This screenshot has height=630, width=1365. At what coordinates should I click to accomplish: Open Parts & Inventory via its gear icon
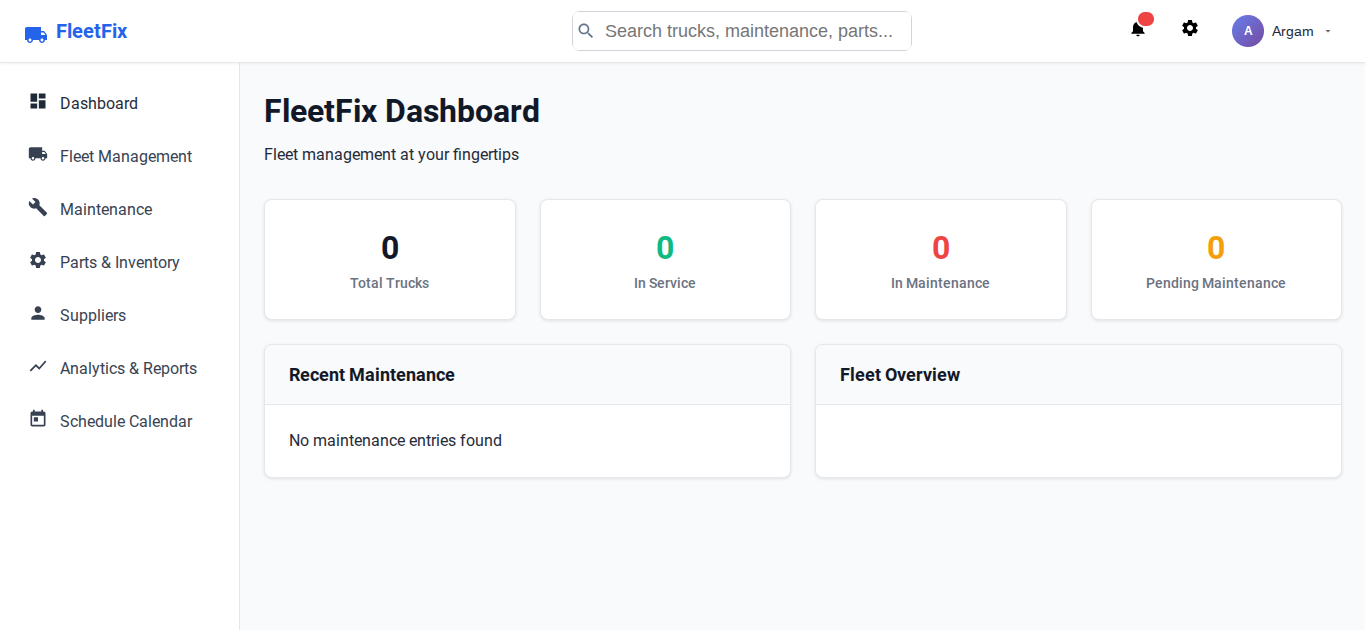pyautogui.click(x=37, y=261)
